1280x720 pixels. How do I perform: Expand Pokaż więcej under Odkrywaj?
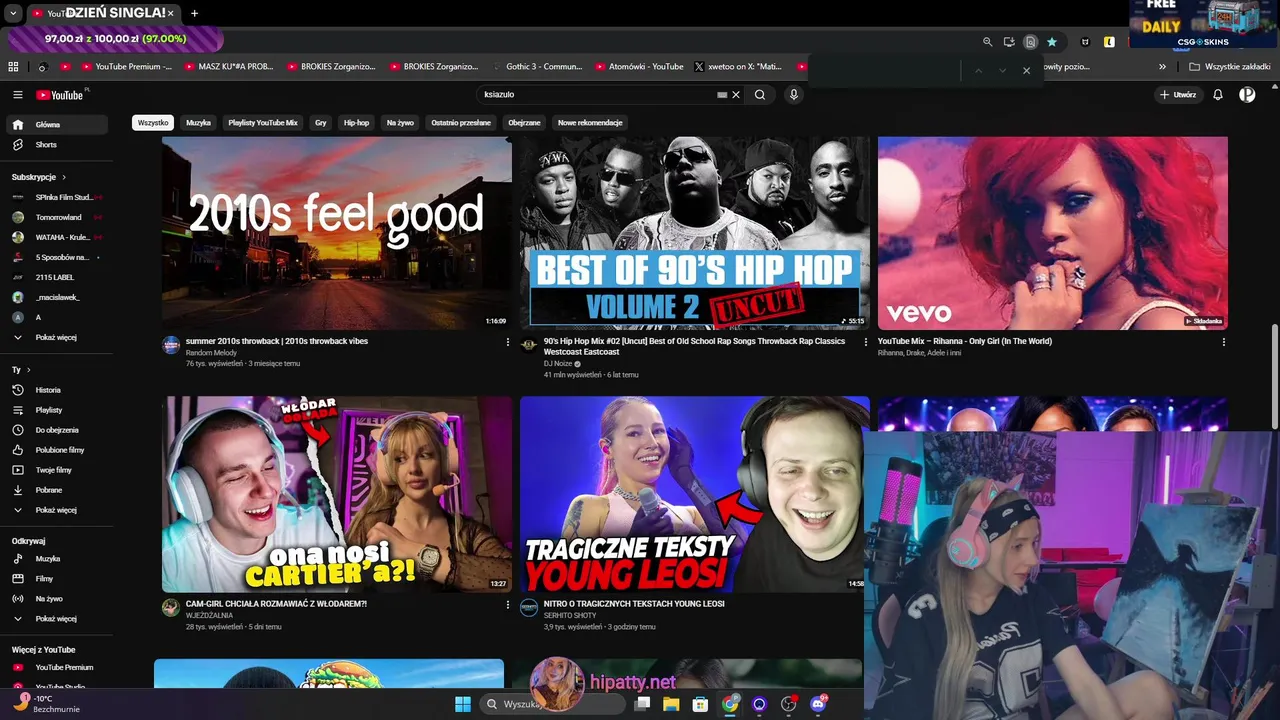(55, 618)
